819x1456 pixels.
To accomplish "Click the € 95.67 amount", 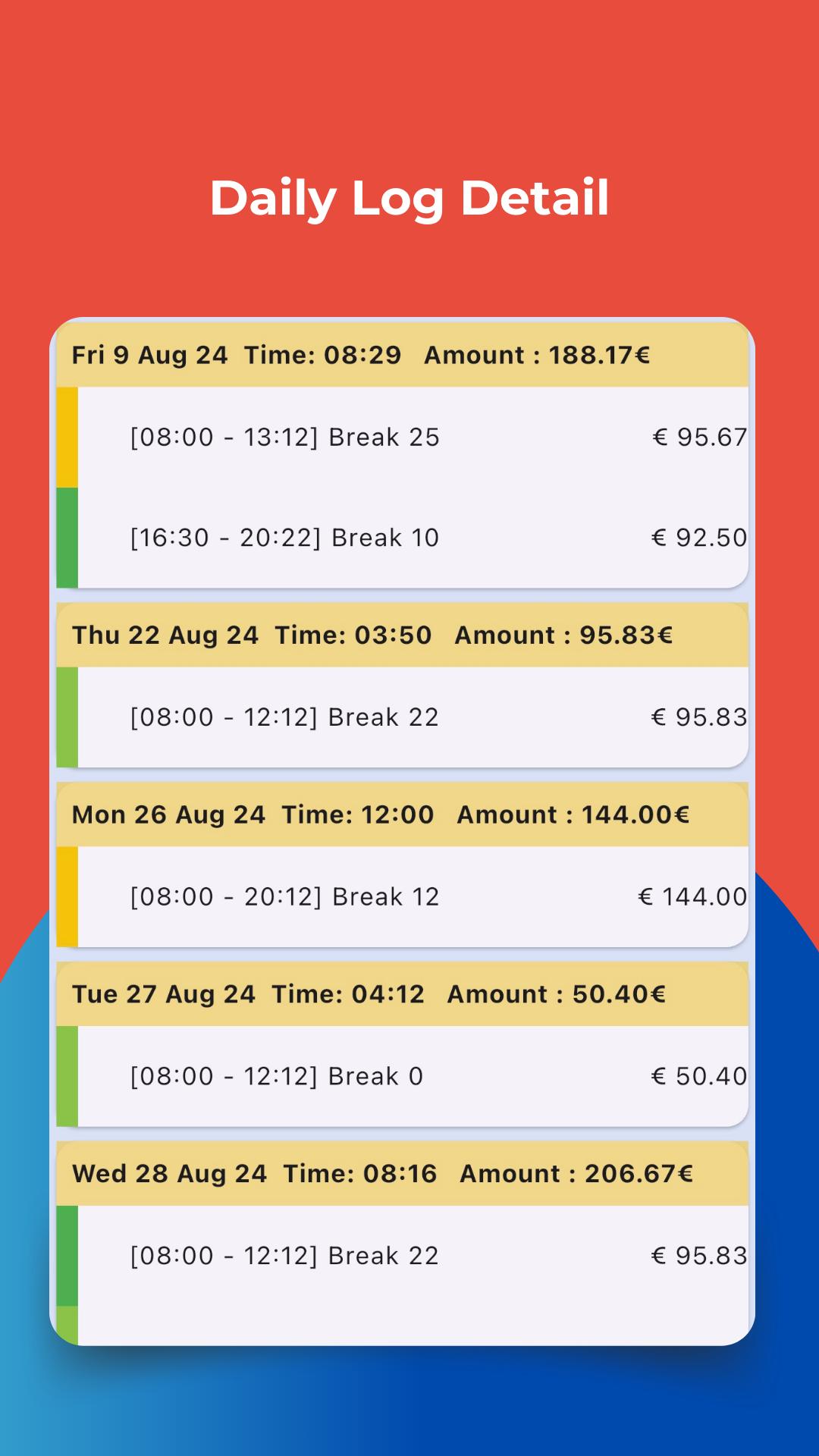I will 699,438.
